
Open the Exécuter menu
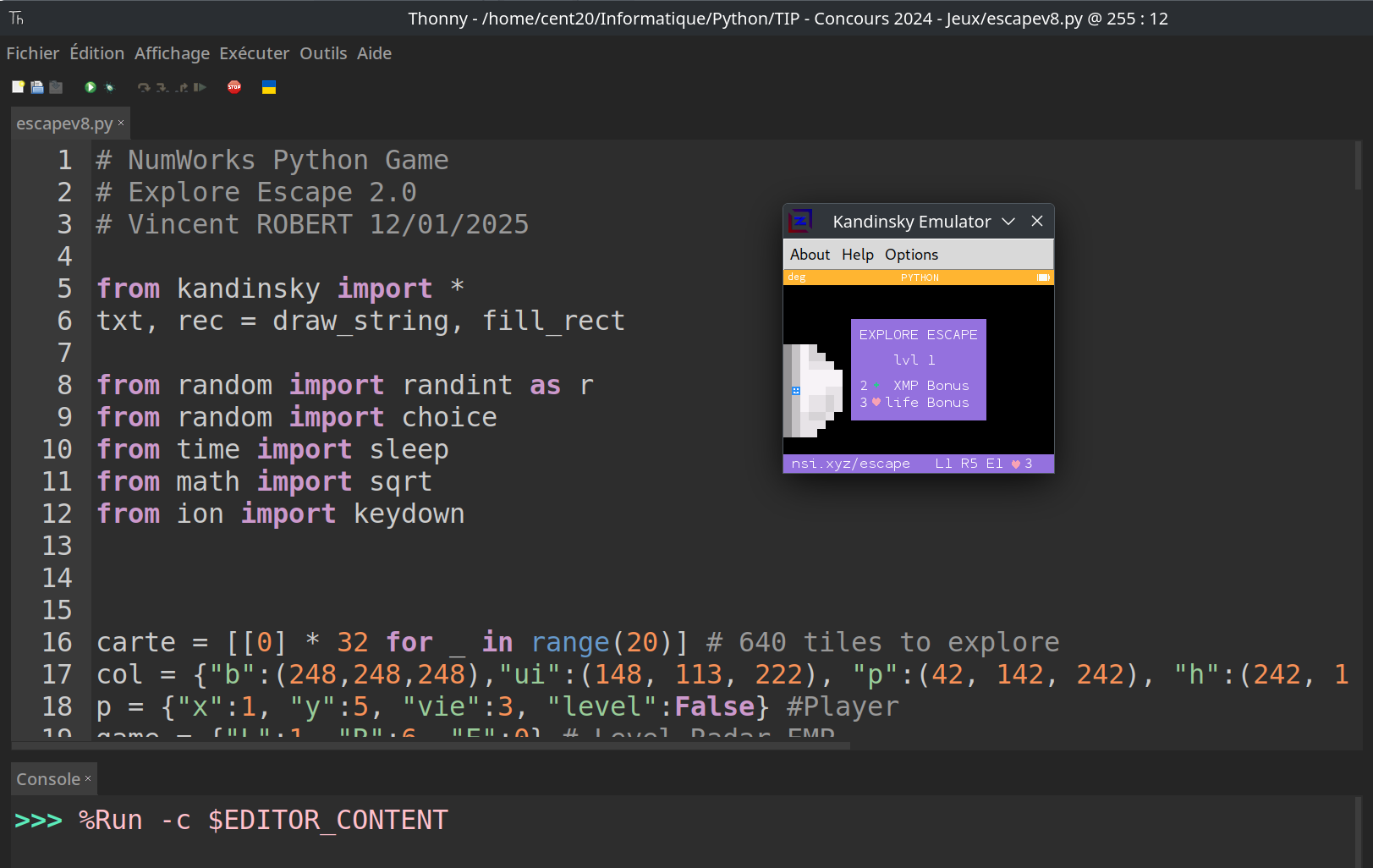click(254, 53)
